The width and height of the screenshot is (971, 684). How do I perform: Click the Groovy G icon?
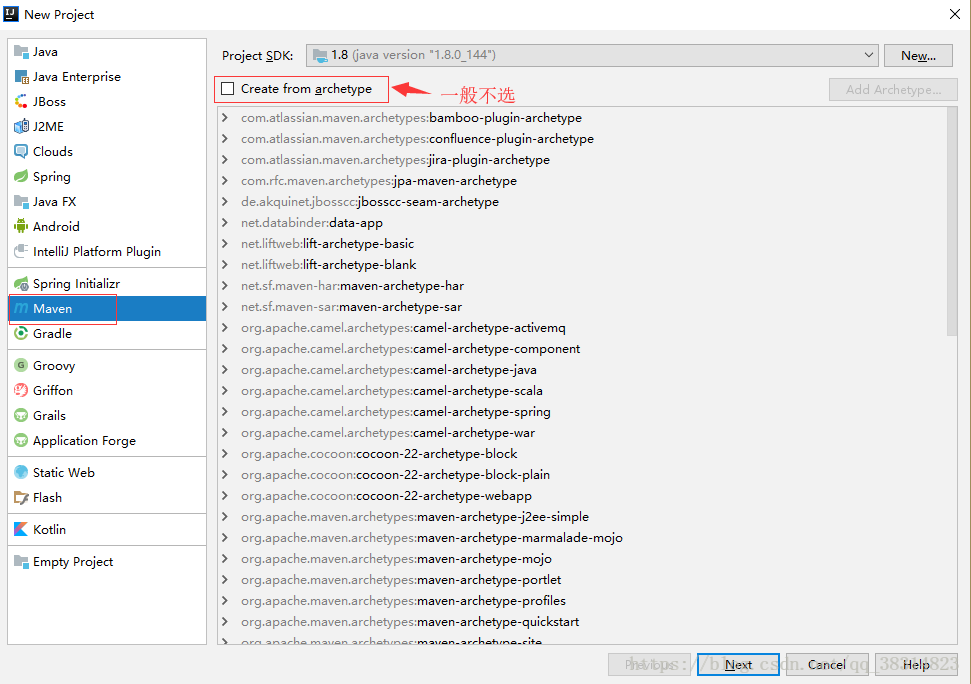click(x=21, y=365)
